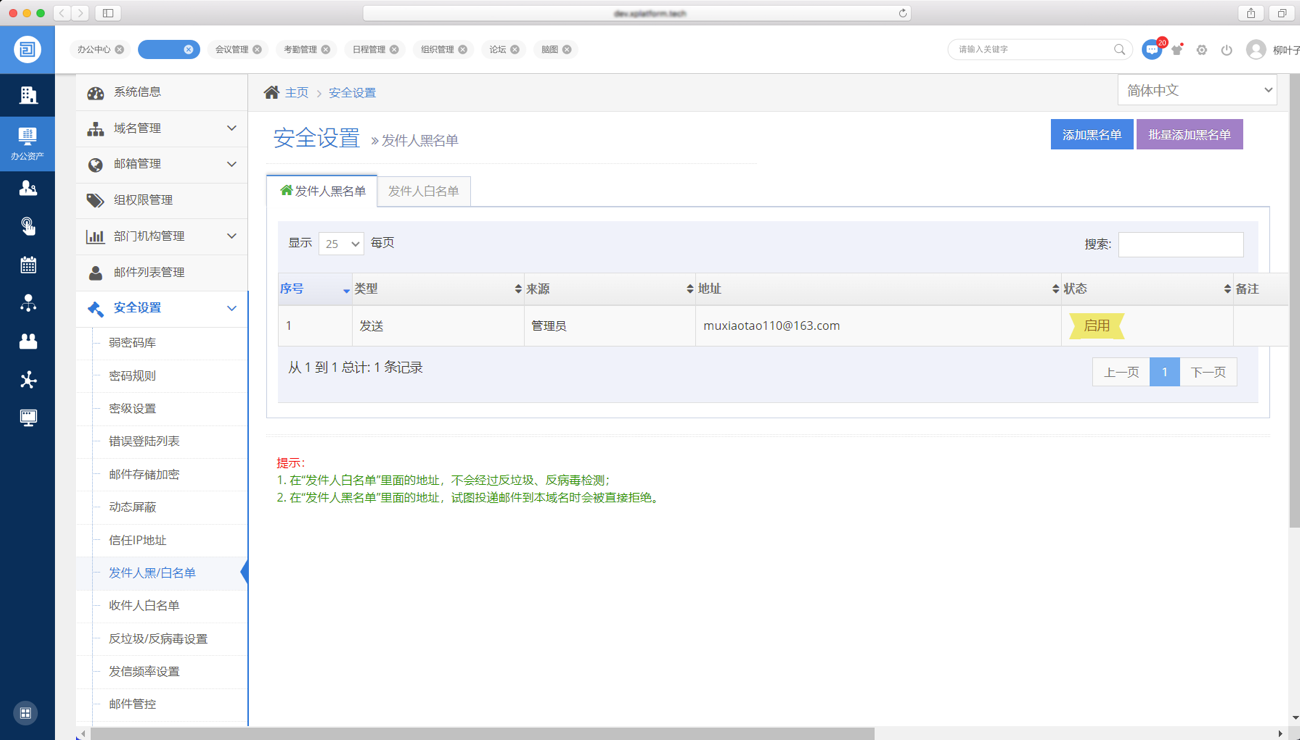Open the calendar icon in left rail
The image size is (1300, 740).
click(28, 265)
